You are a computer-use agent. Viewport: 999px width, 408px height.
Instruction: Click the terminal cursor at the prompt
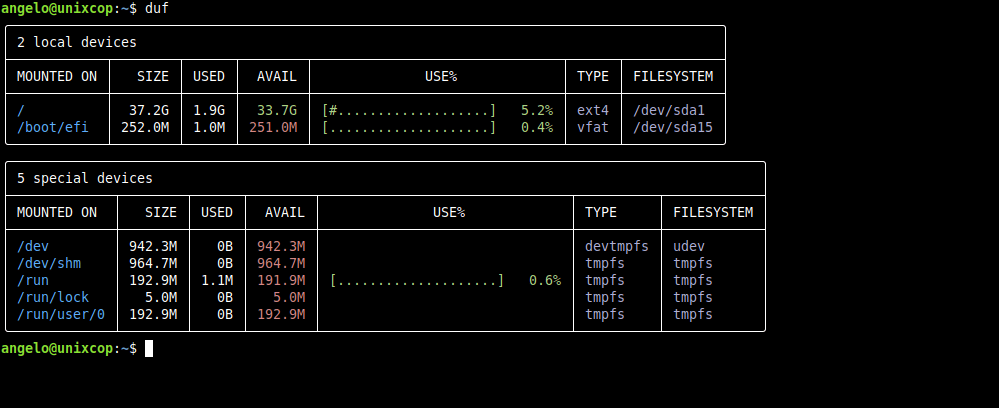149,349
